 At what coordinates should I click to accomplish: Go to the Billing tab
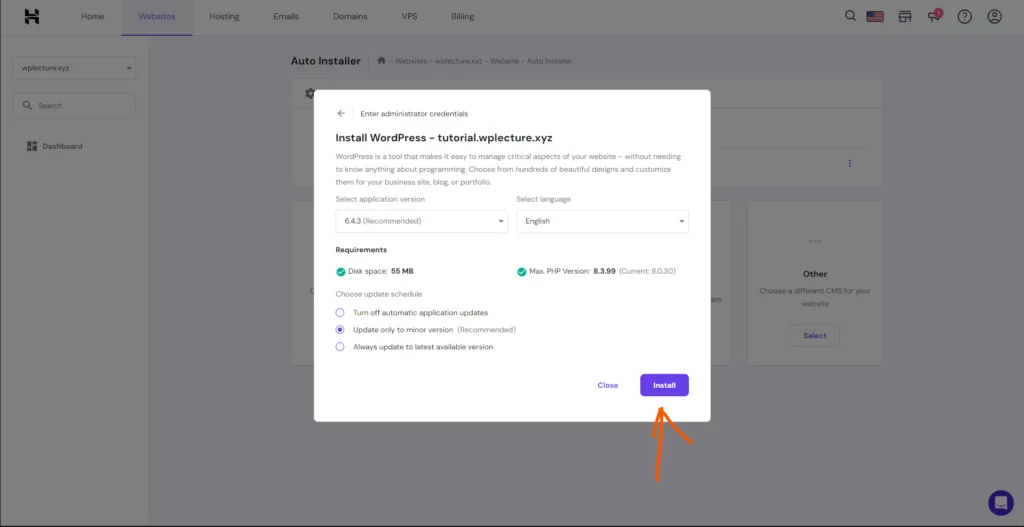[463, 16]
